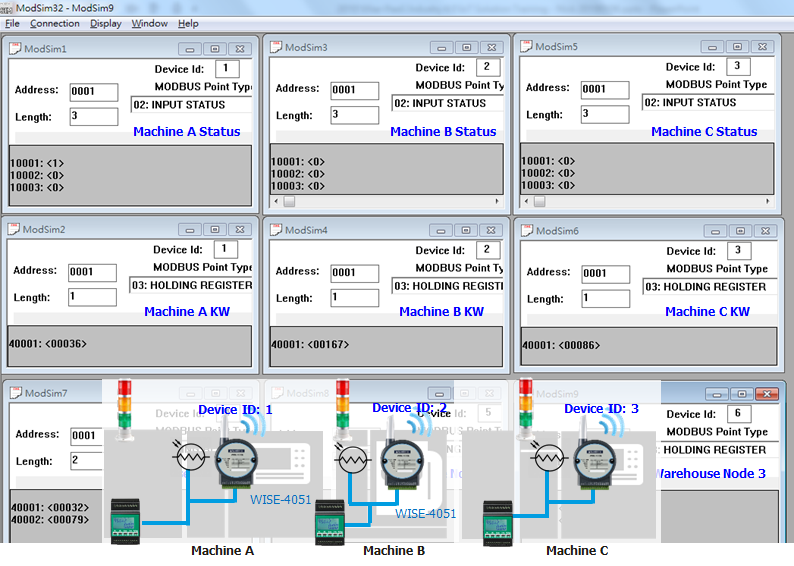Click the Length field in ModSim4
Screen dimensions: 794x566
pyautogui.click(x=354, y=298)
